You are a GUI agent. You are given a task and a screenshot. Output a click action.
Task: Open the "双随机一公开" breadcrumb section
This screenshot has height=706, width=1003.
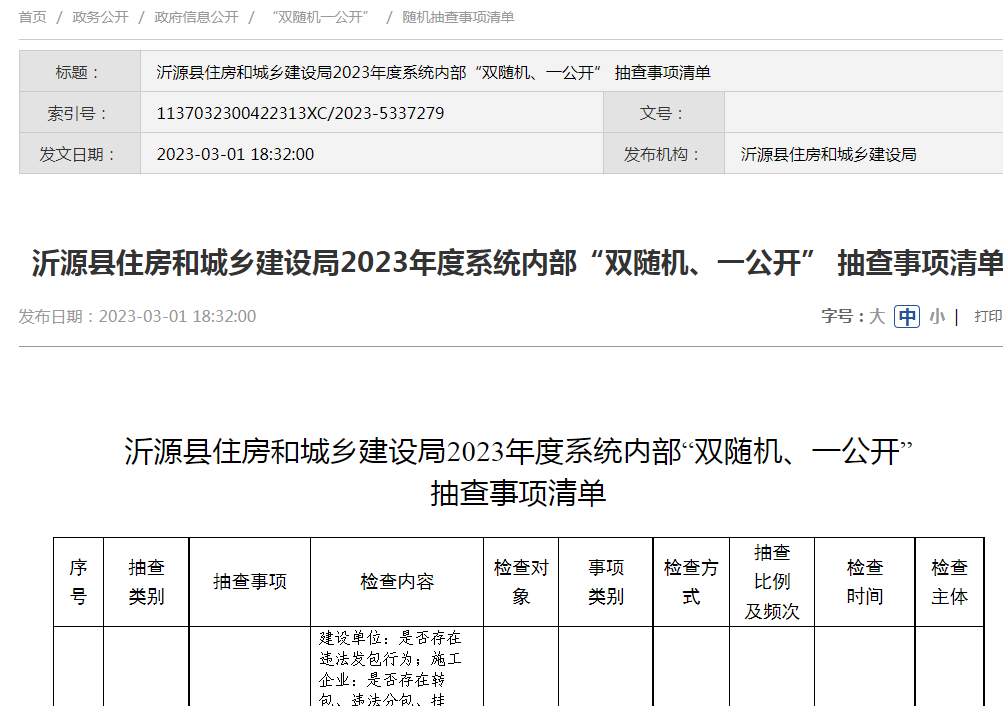320,17
